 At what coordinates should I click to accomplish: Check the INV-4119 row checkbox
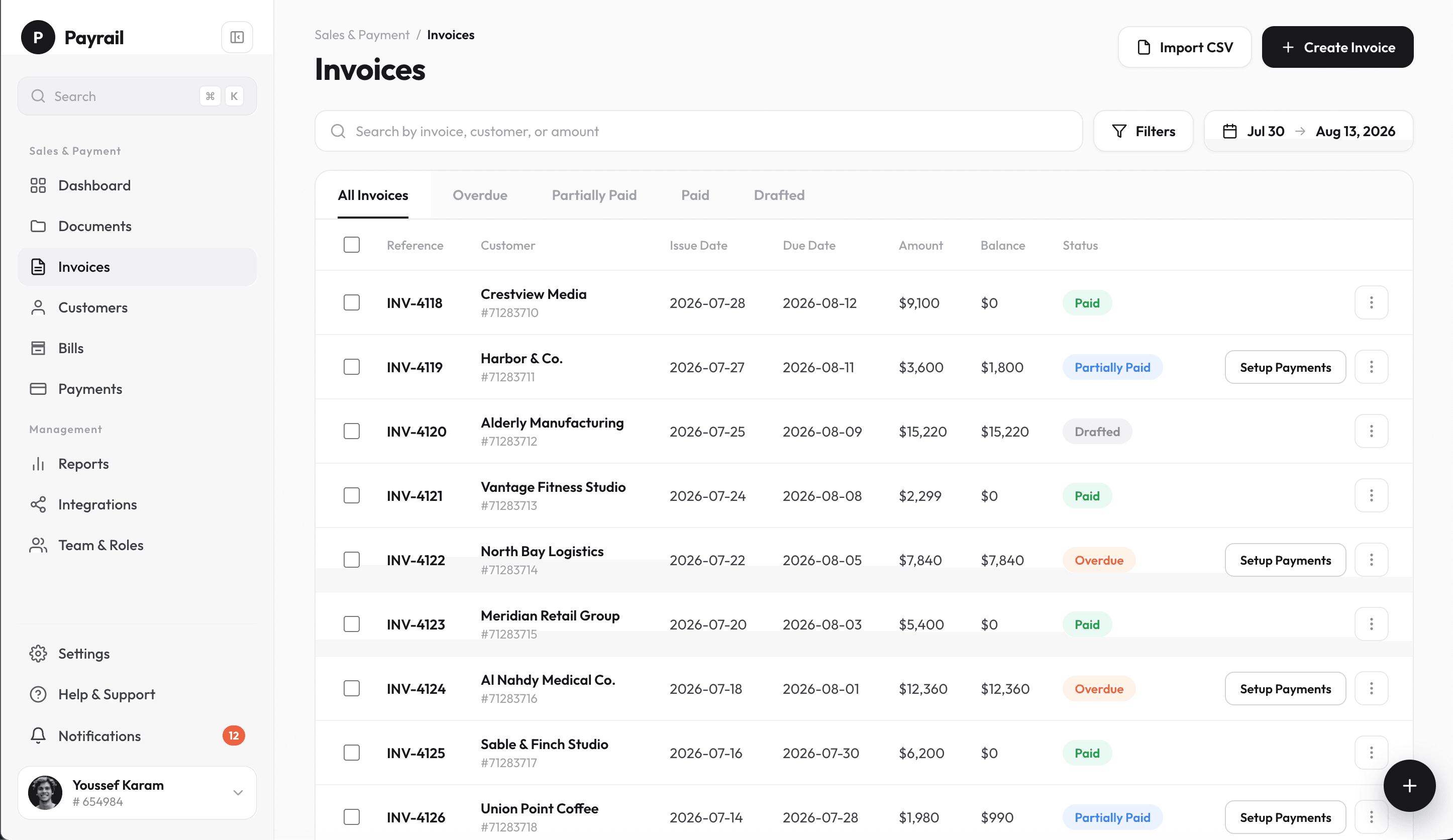point(352,367)
